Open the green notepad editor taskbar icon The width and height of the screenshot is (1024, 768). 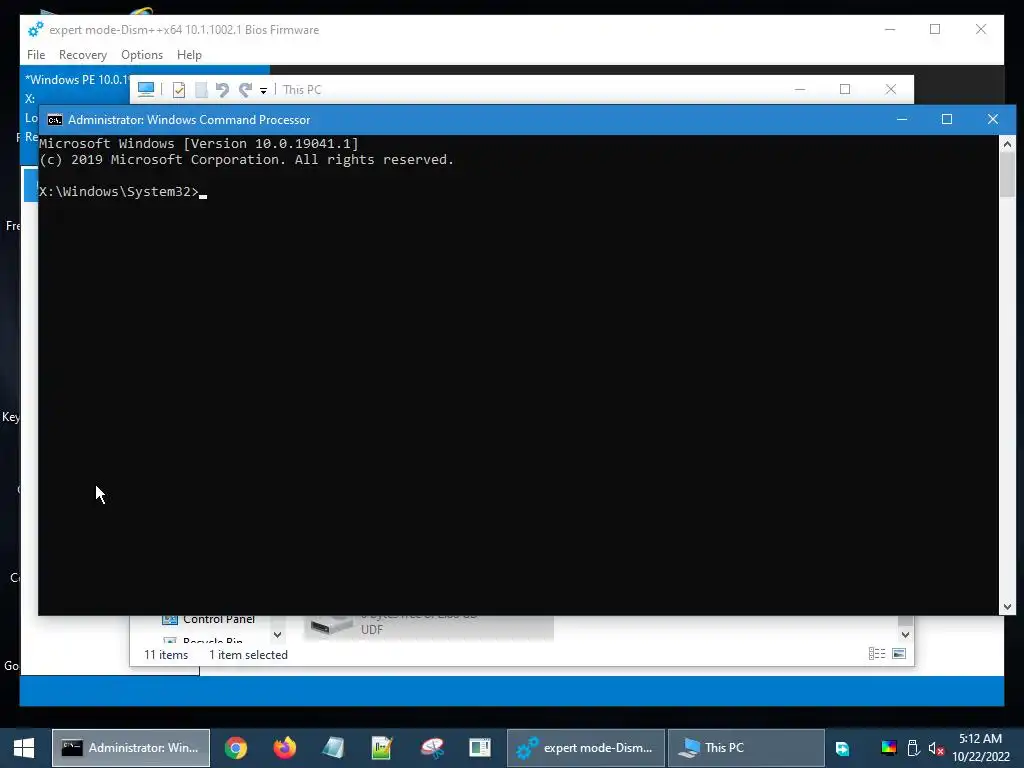(382, 748)
